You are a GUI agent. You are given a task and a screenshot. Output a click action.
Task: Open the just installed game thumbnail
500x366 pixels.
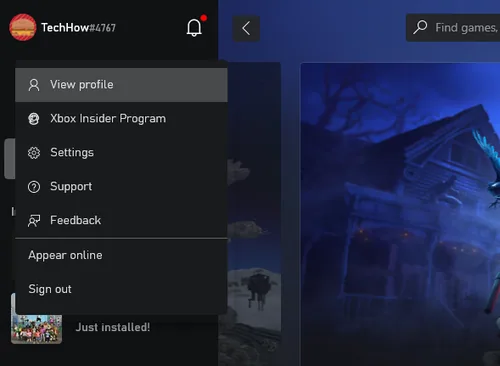(36, 328)
